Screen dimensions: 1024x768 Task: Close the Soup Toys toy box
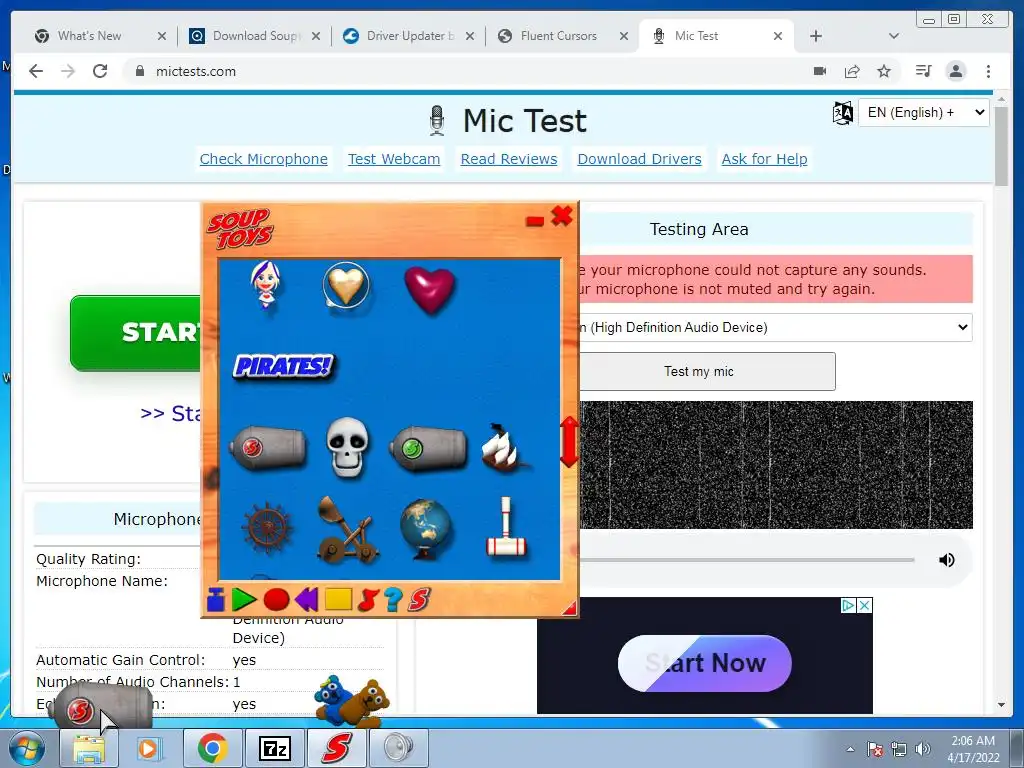pos(562,216)
